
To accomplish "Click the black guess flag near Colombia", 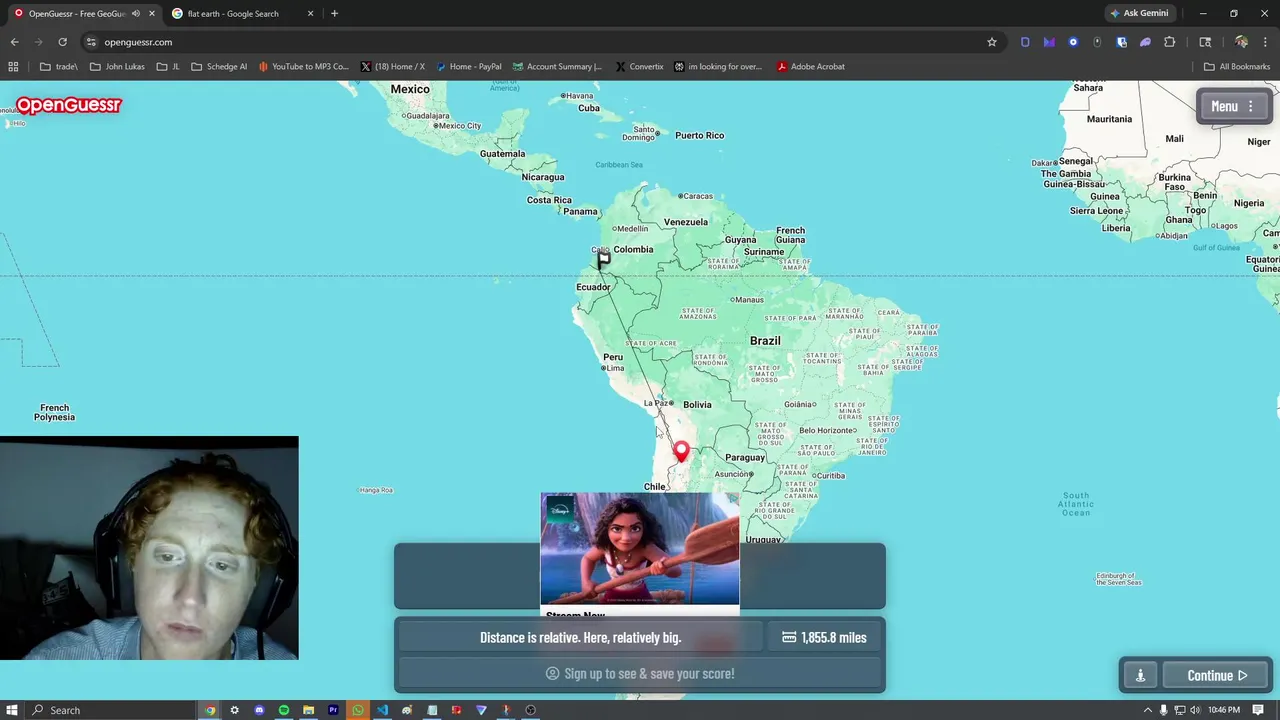I will 604,259.
